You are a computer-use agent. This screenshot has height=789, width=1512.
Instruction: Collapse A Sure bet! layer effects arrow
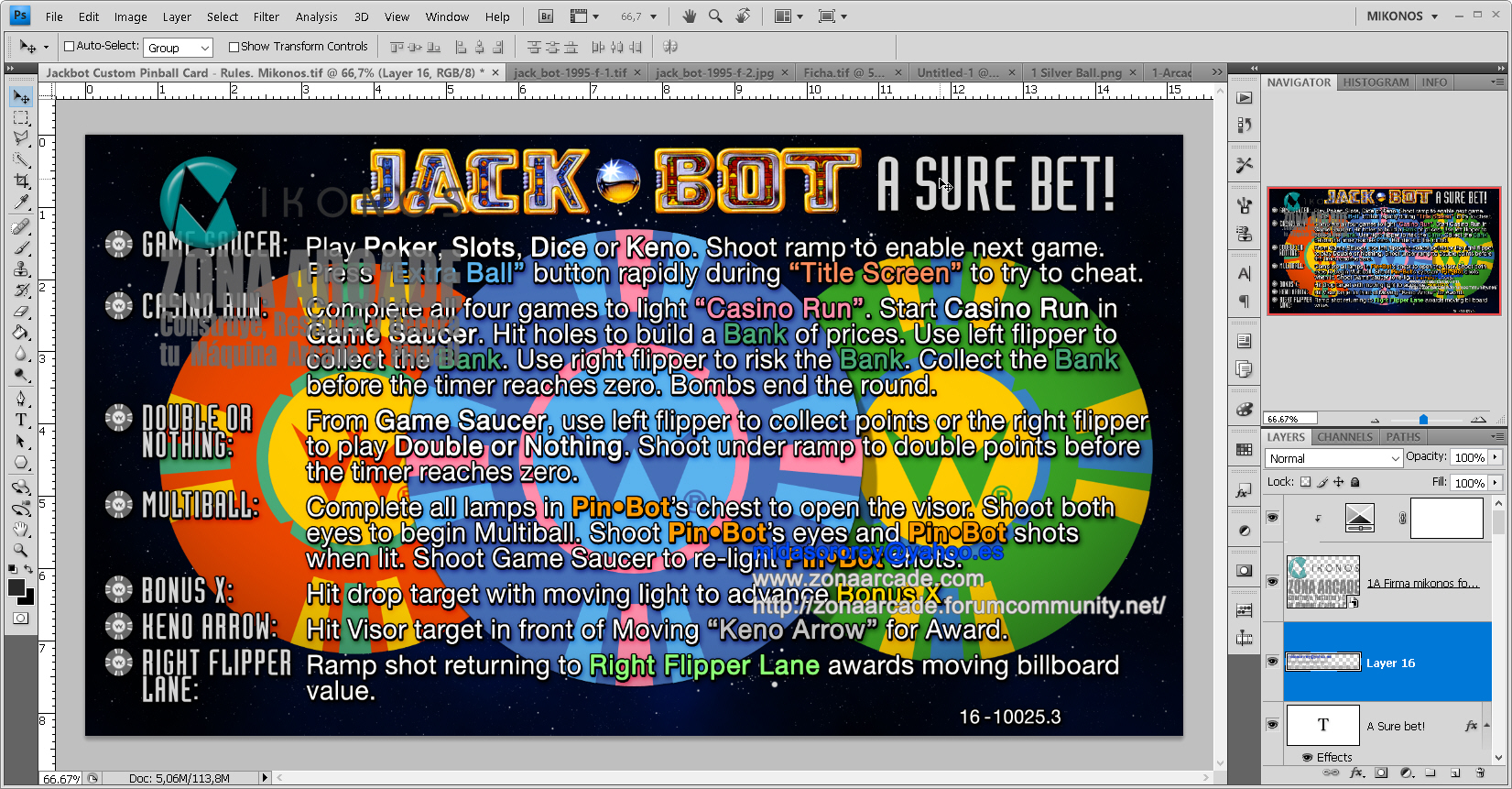(x=1486, y=726)
